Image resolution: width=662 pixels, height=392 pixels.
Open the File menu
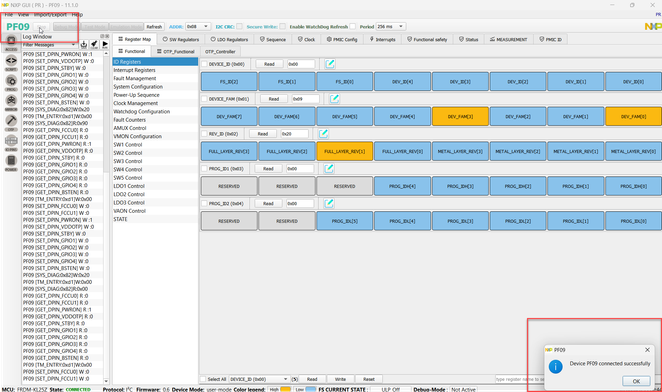click(x=8, y=14)
